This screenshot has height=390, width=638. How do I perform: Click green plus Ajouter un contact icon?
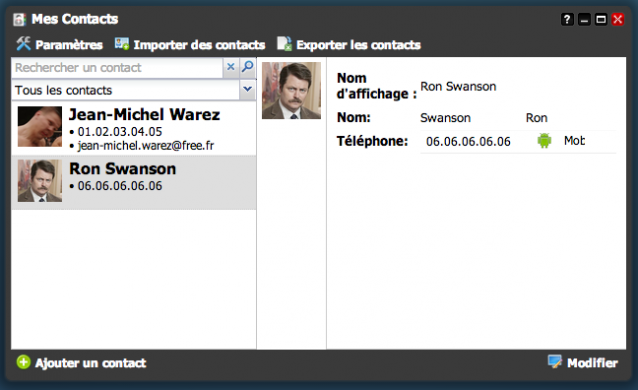24,362
